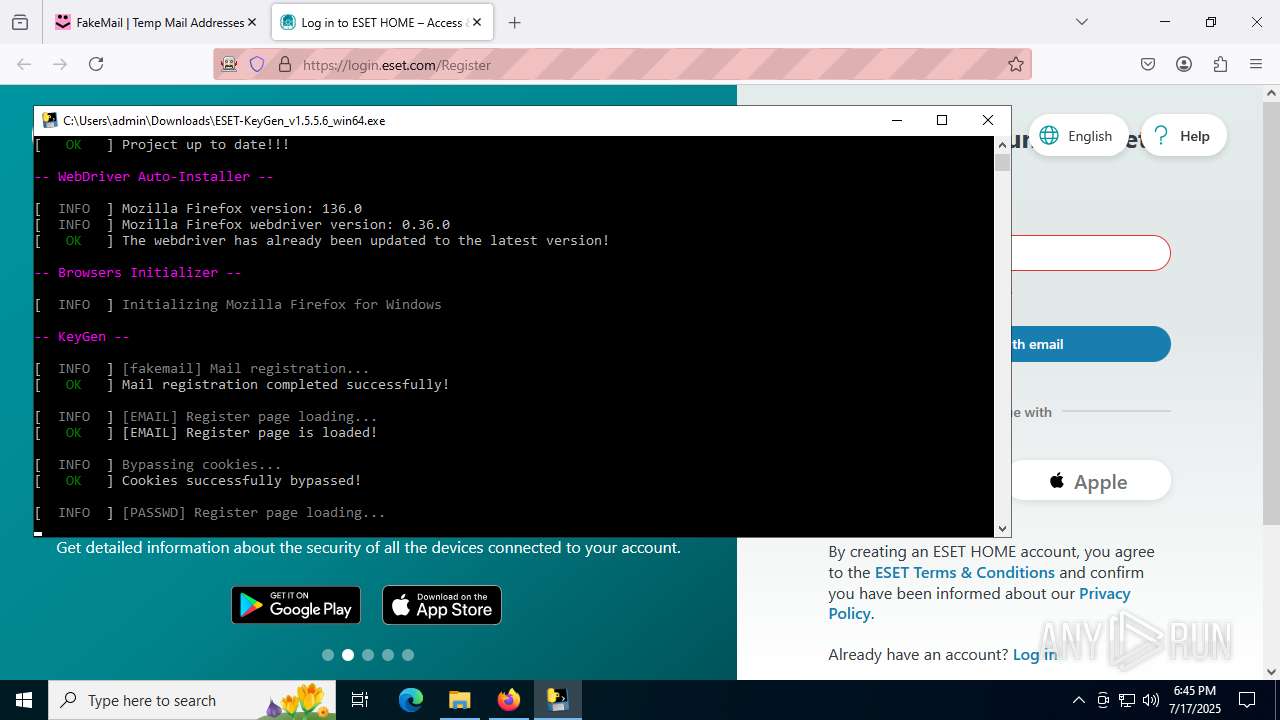Bookmark this page with star icon
This screenshot has height=720, width=1280.
tap(1016, 64)
